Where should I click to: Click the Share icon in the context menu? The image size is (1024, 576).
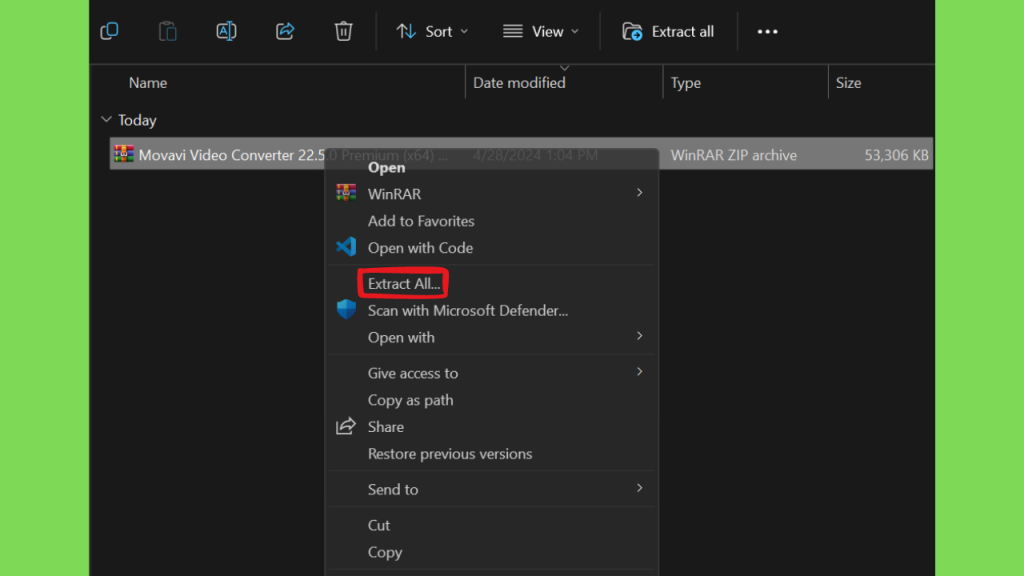[346, 426]
